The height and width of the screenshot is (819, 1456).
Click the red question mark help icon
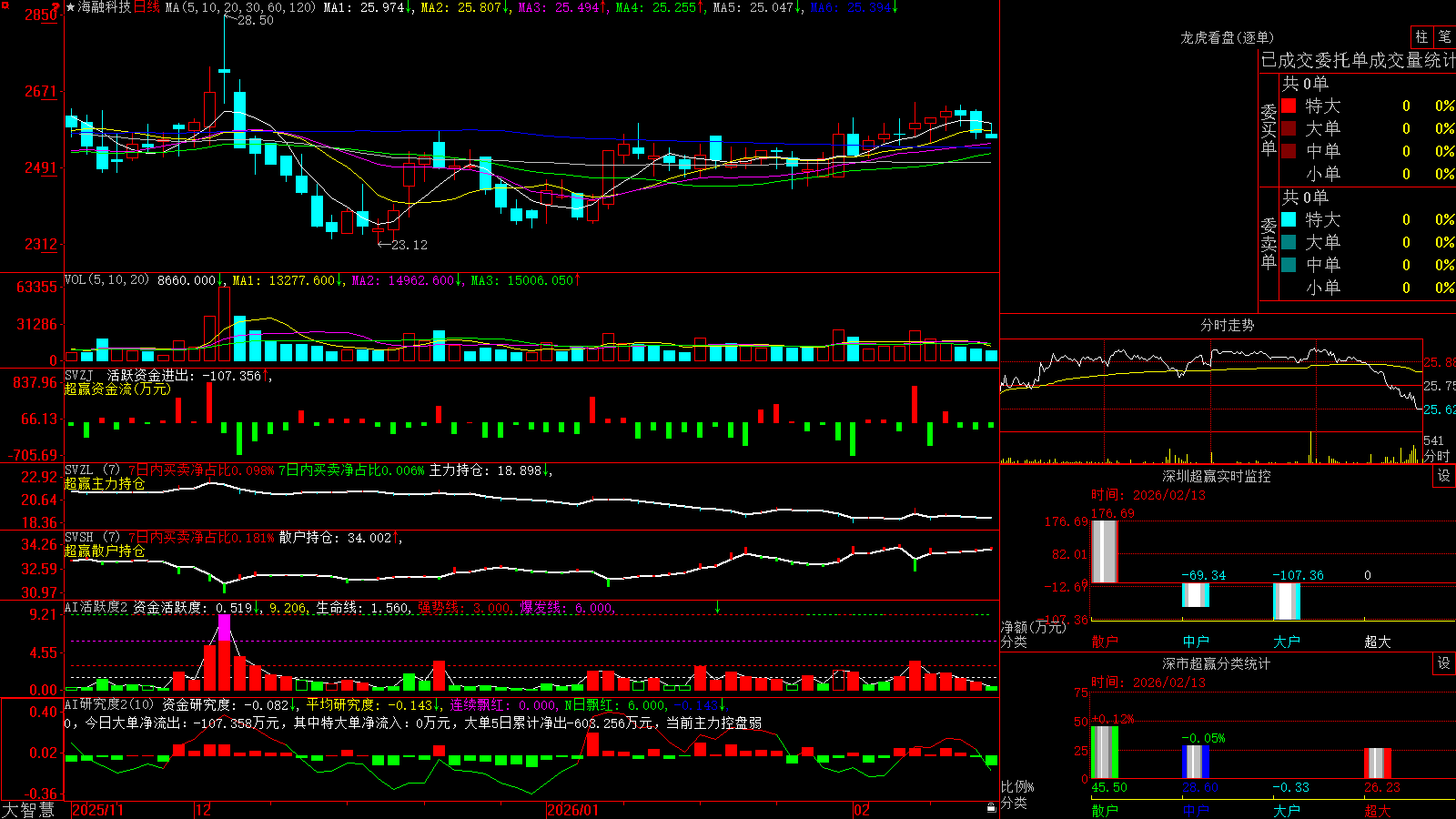[56, 6]
